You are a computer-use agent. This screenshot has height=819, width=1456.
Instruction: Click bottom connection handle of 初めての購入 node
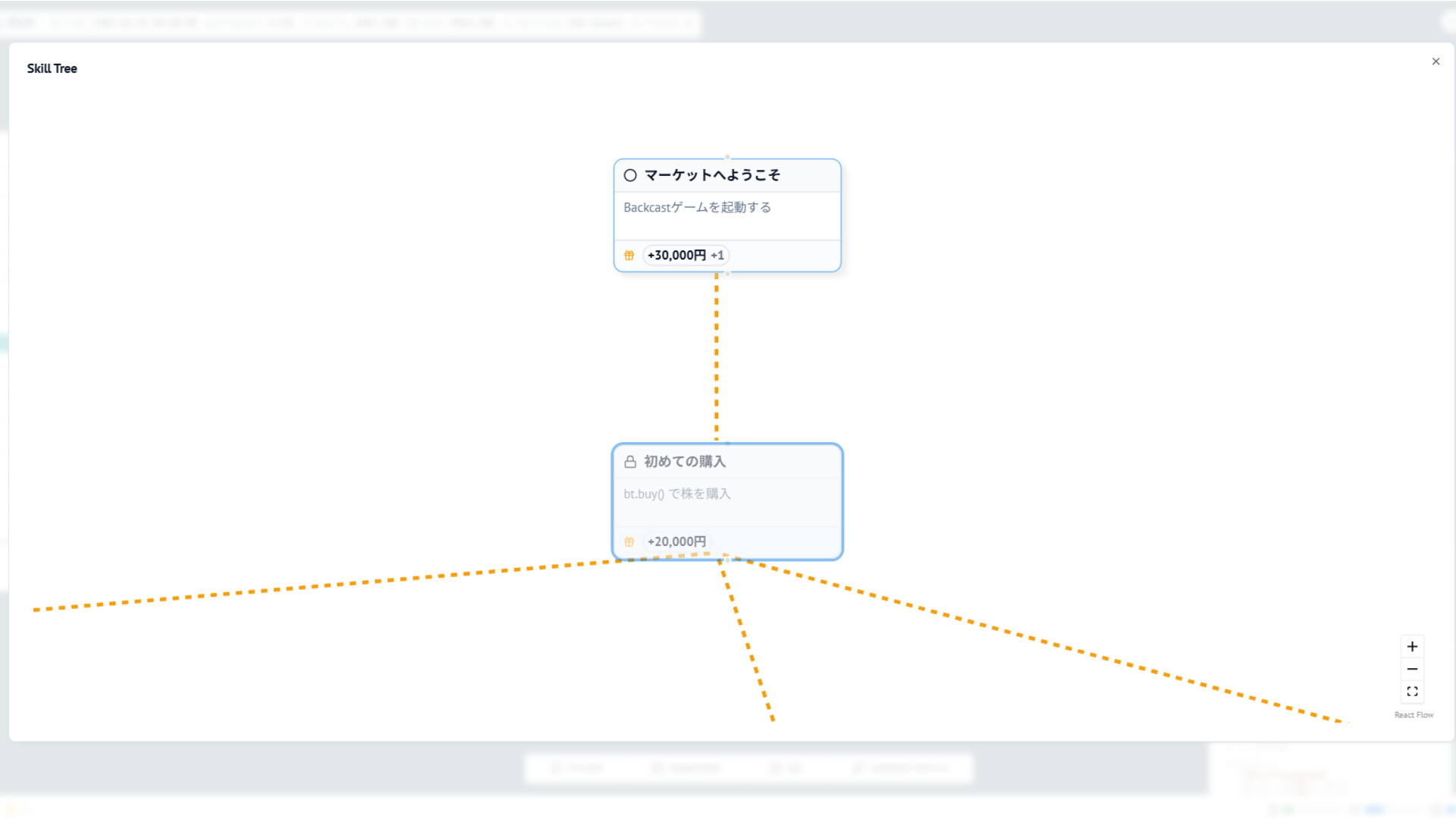(x=727, y=560)
